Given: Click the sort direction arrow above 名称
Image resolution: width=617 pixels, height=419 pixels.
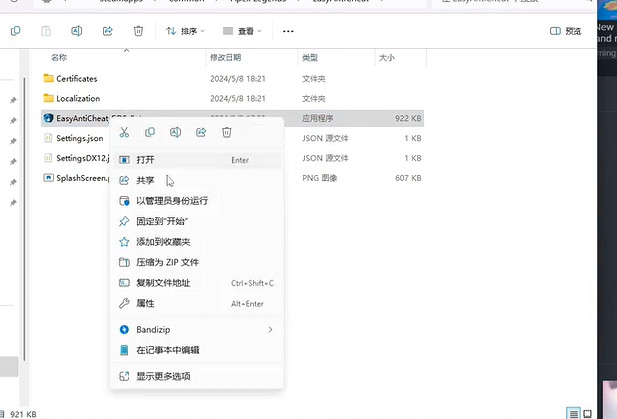Looking at the screenshot, I should click(x=126, y=50).
